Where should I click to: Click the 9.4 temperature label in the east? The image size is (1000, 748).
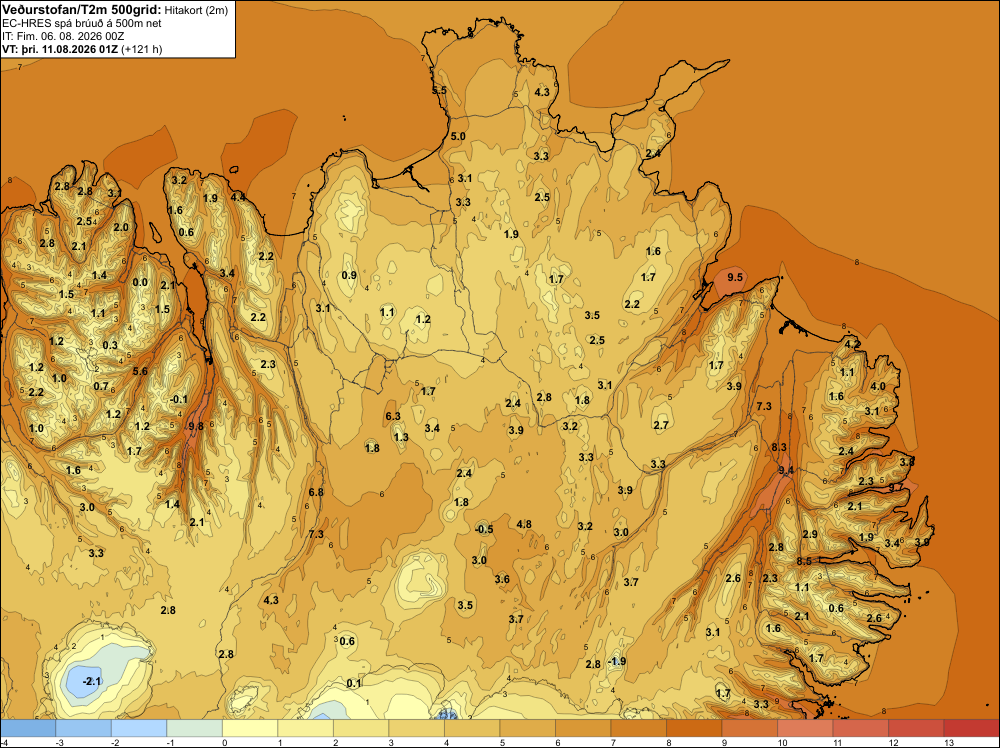[x=786, y=471]
